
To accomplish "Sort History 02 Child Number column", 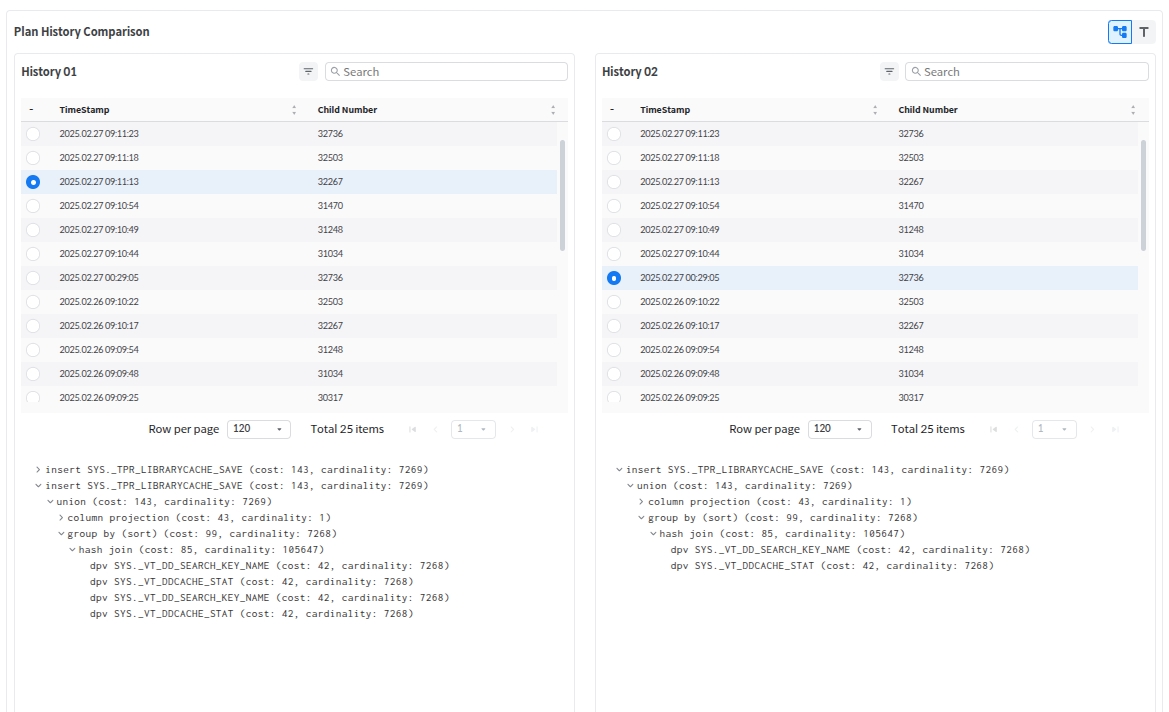I will pos(1133,110).
